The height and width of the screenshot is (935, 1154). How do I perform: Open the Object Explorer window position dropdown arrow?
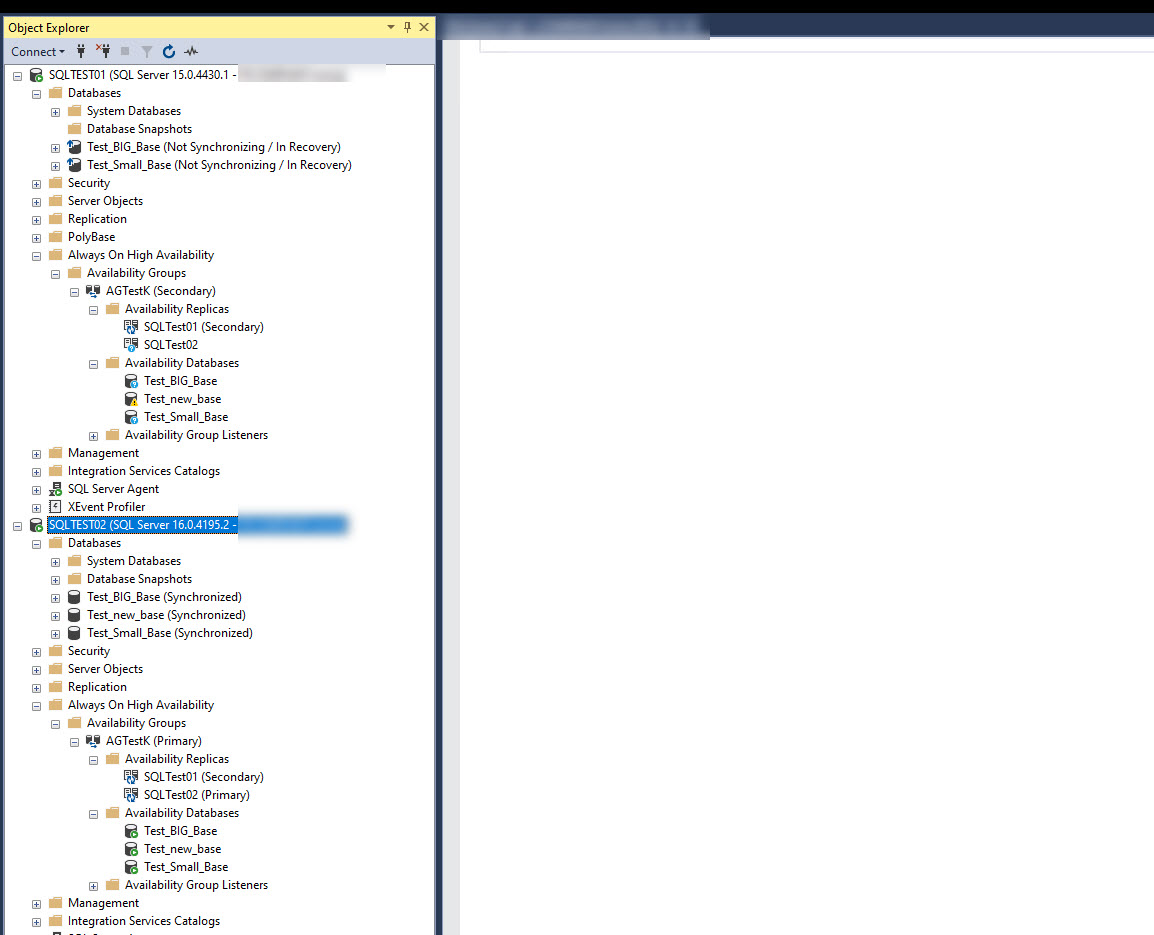click(391, 27)
